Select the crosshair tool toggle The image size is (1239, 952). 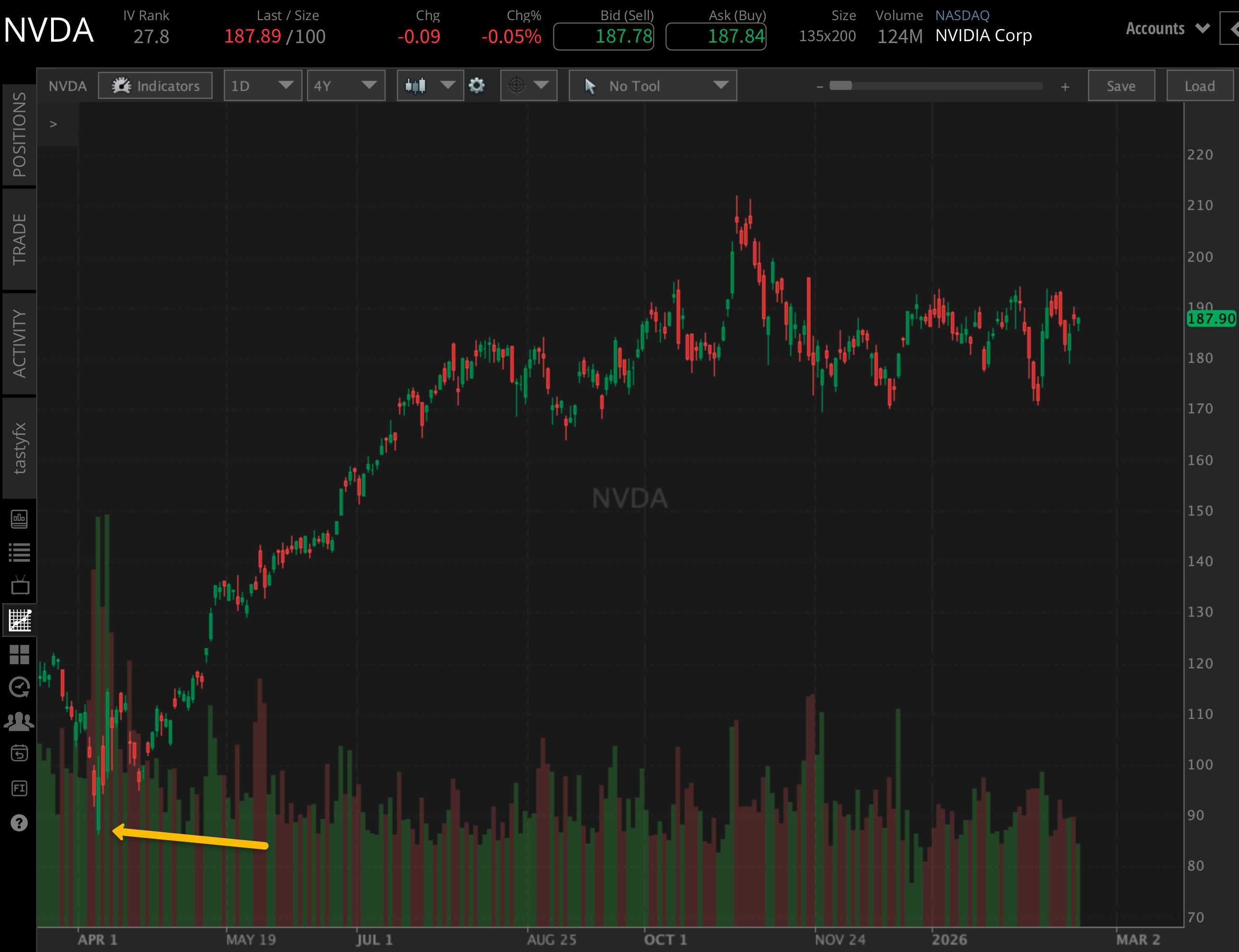[x=528, y=86]
